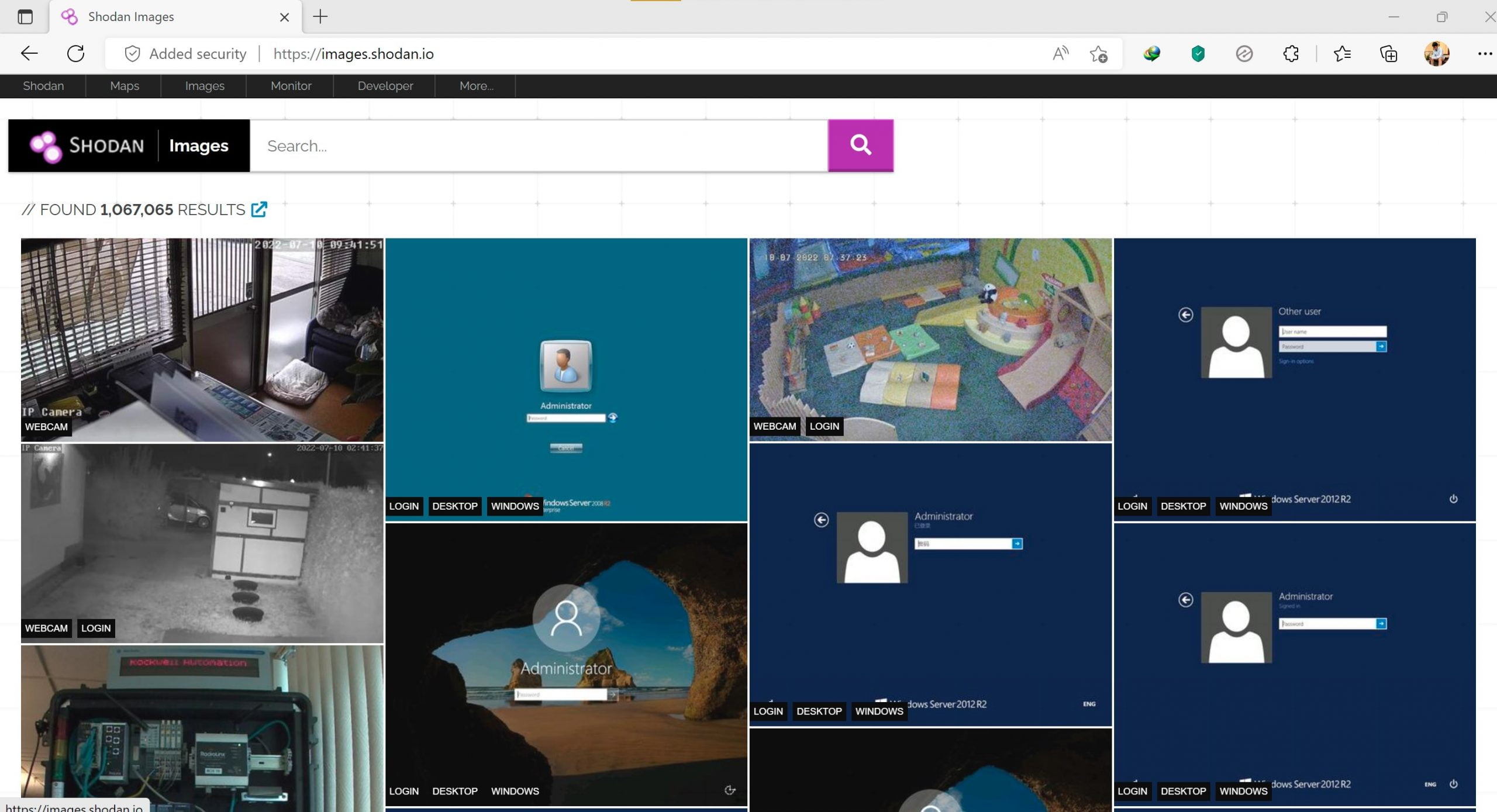Focus the Search... input field
The image size is (1497, 812).
pos(538,146)
